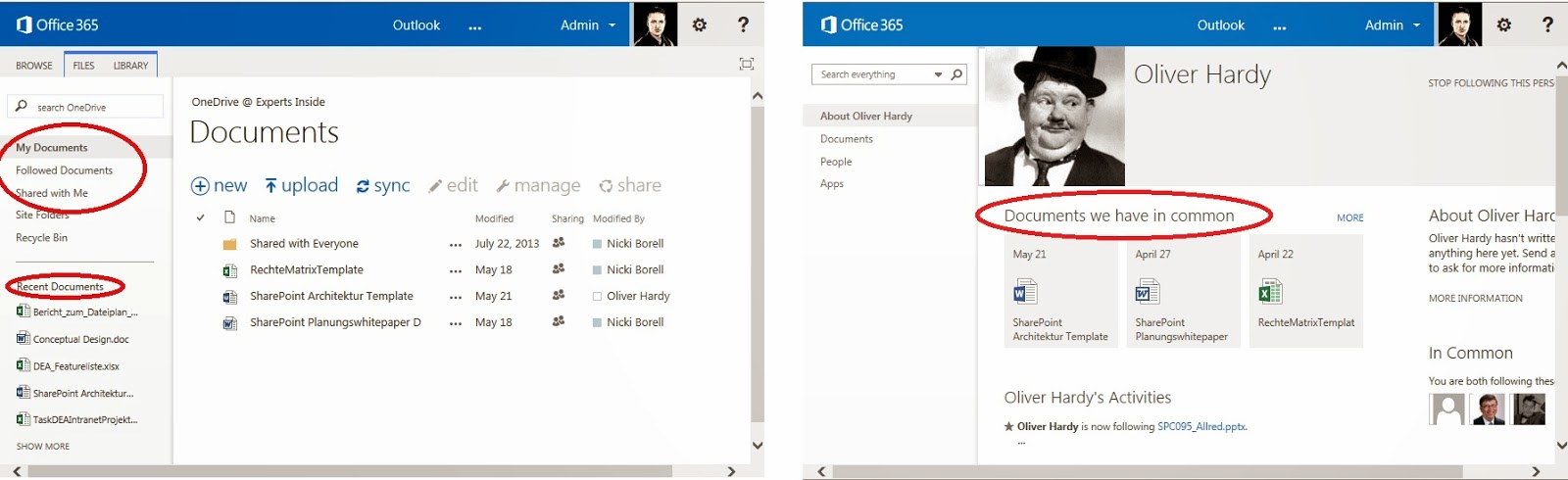
Task: Click sharing people icon in Shared with Everyone row
Action: click(559, 242)
